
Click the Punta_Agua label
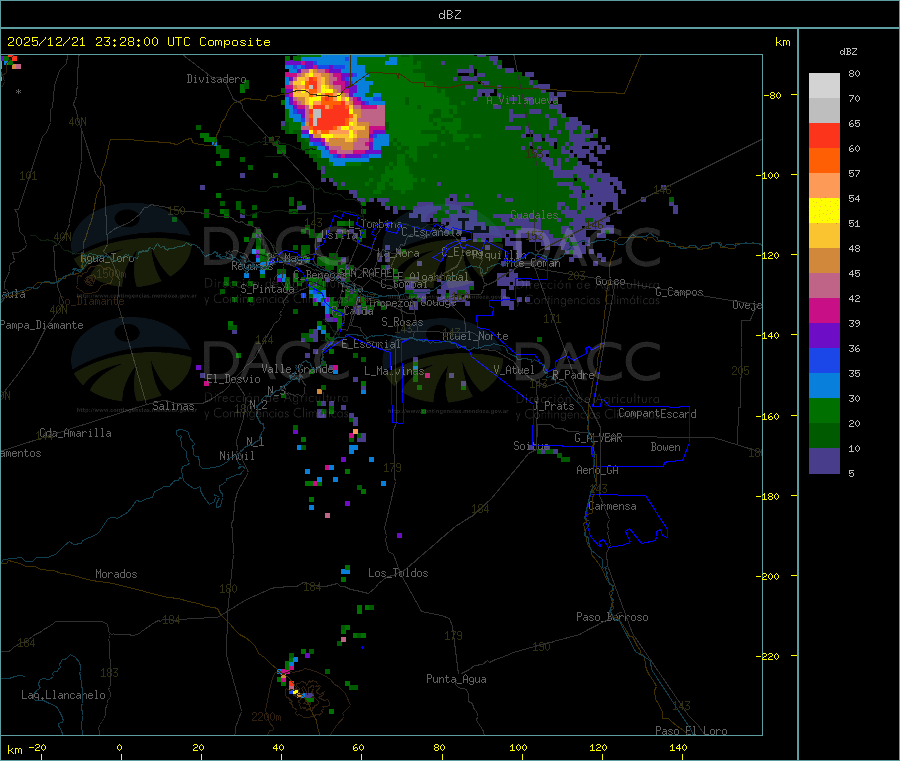(456, 679)
